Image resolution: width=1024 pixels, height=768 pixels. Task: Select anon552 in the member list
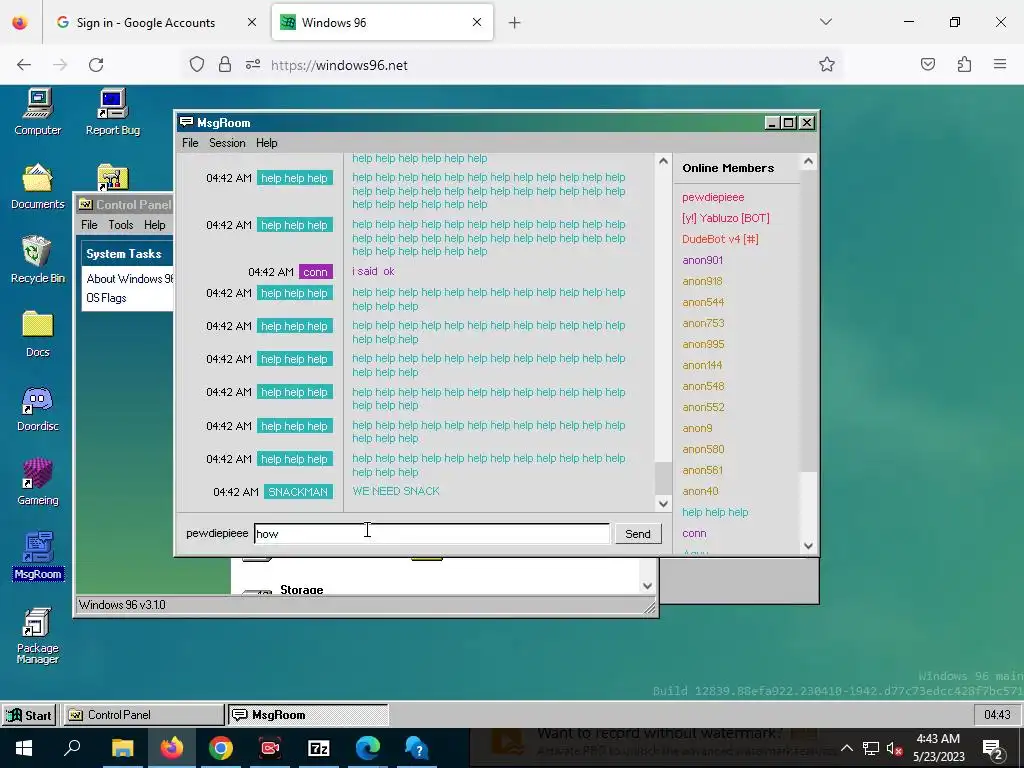(703, 407)
